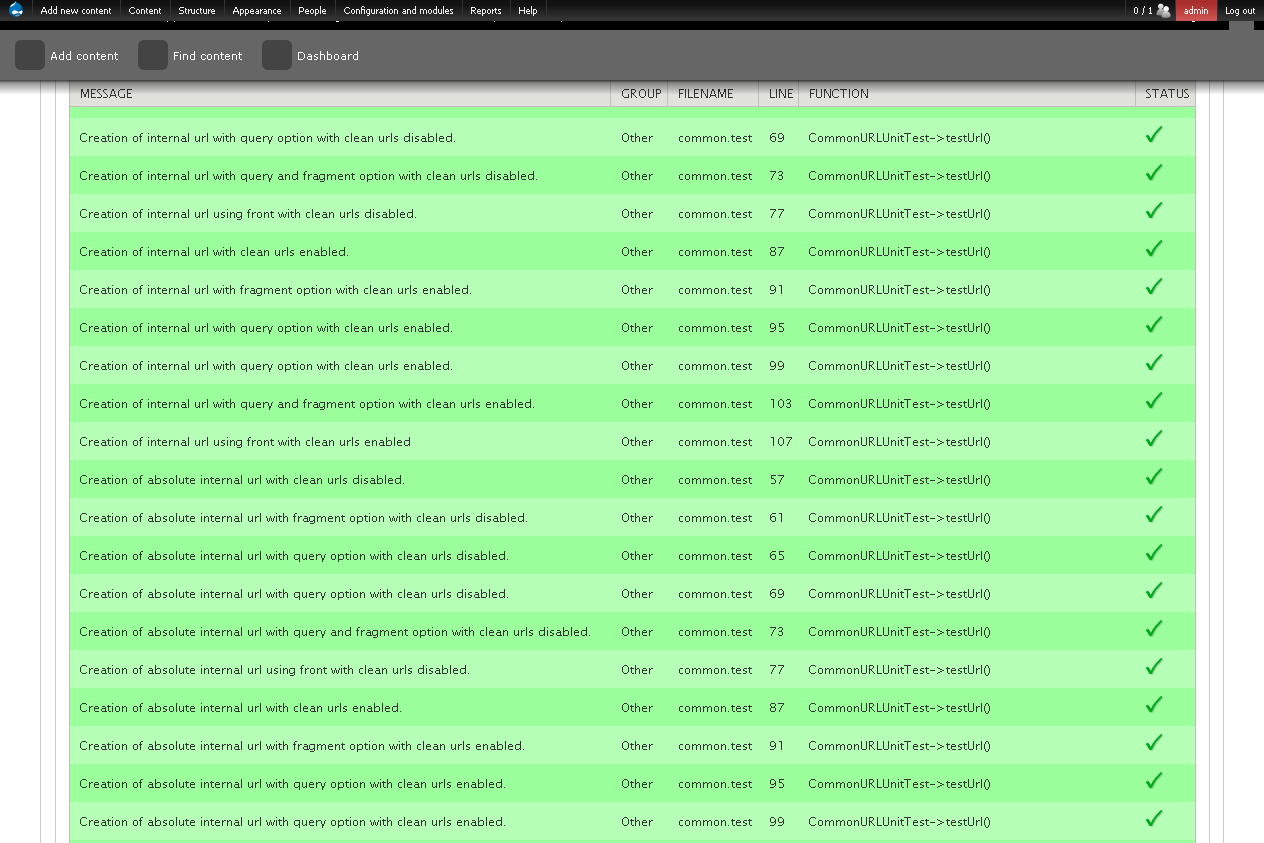The image size is (1264, 843).
Task: Click checkmark on line 103 row
Action: tap(1154, 400)
